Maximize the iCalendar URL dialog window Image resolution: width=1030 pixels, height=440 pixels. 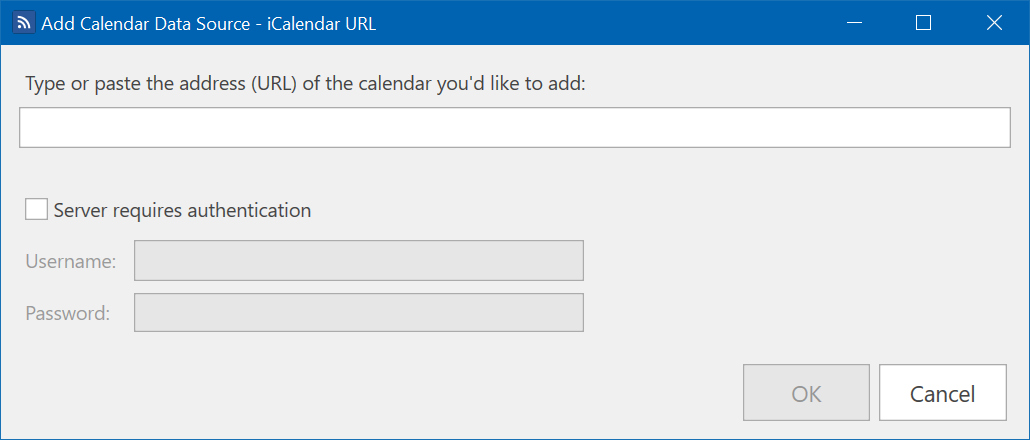[x=923, y=23]
